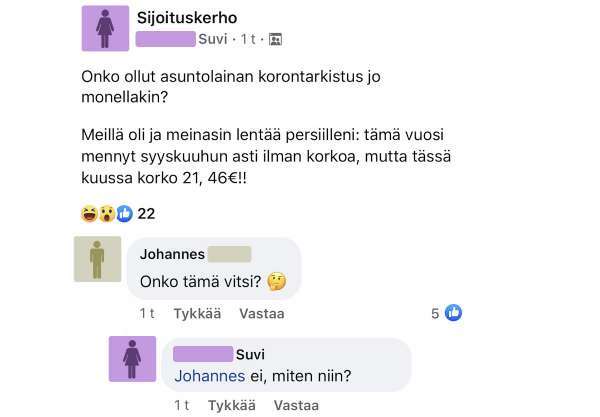Click the post author name Suvi

[x=213, y=39]
